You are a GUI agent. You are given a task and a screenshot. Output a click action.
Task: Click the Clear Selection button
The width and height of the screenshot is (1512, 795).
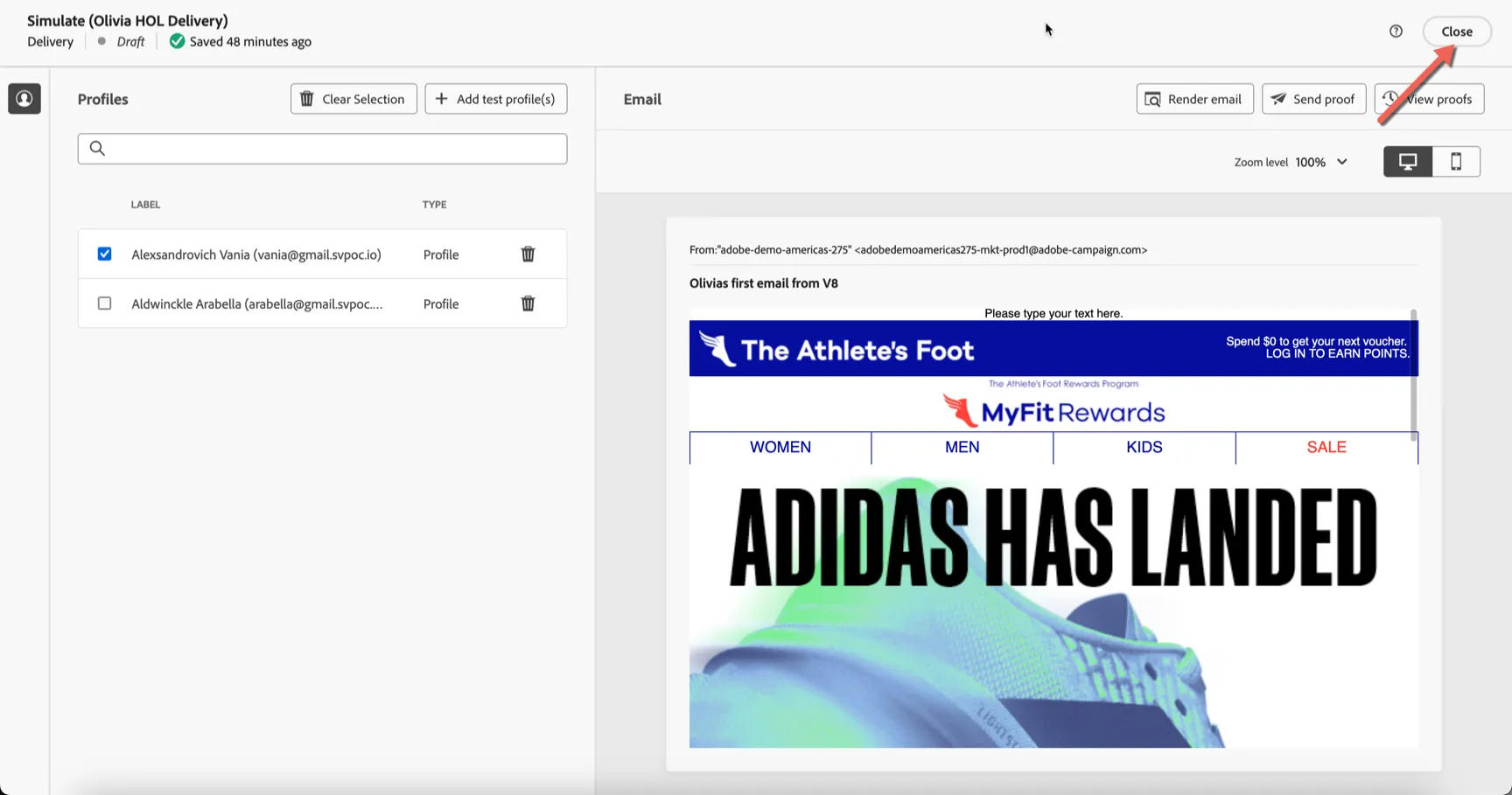click(353, 99)
